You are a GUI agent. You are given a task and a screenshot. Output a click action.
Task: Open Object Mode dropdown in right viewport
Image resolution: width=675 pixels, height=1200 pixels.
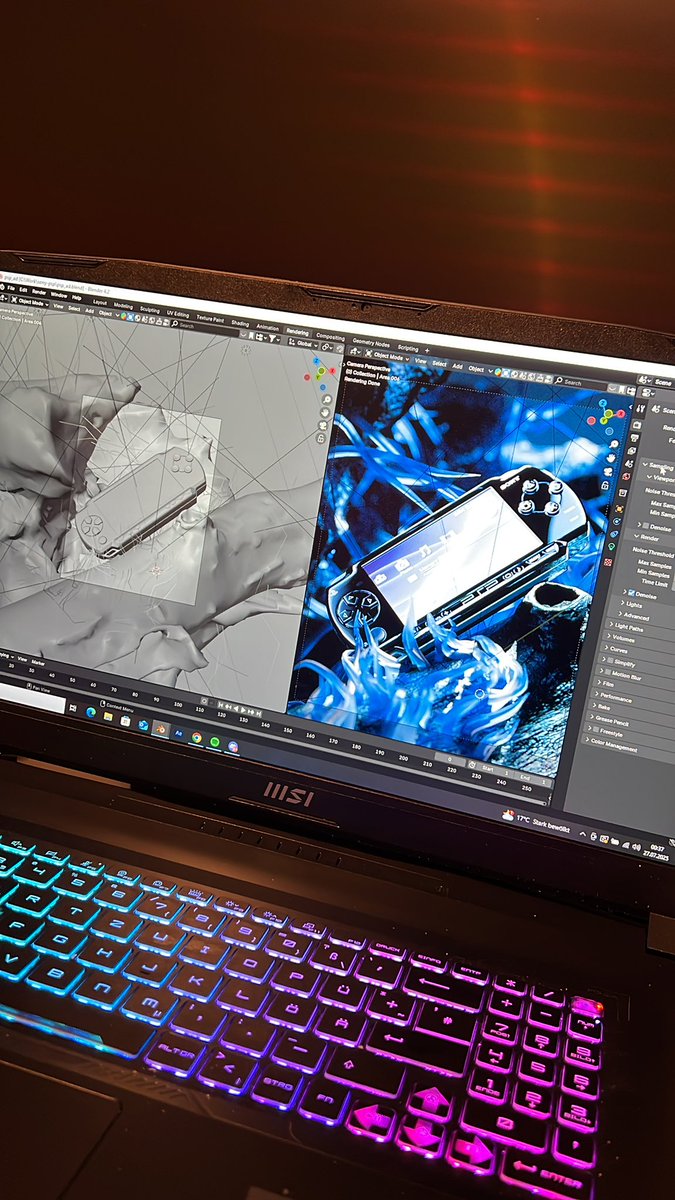coord(388,356)
